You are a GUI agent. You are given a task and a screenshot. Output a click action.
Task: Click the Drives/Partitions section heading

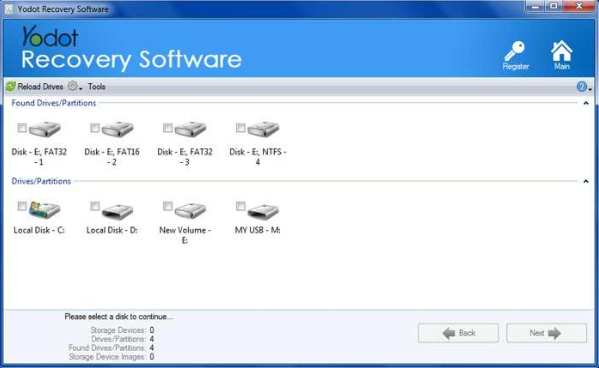(41, 181)
